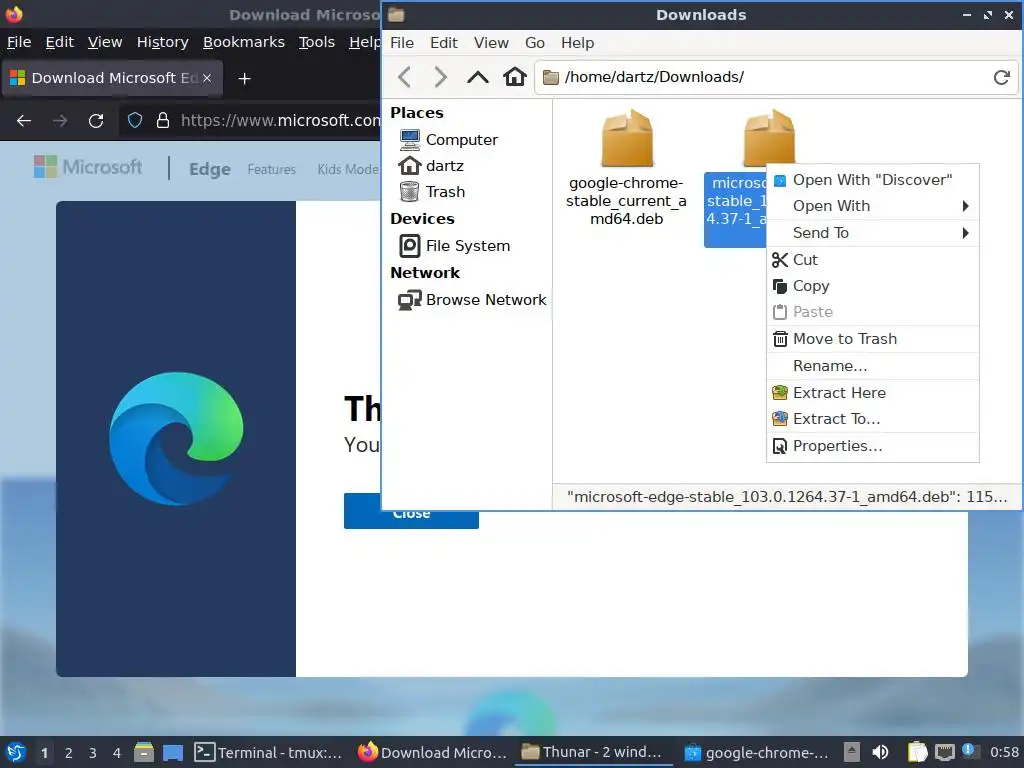Select the microsoft-edge-stable deb package icon
This screenshot has width=1024, height=768.
[x=769, y=137]
